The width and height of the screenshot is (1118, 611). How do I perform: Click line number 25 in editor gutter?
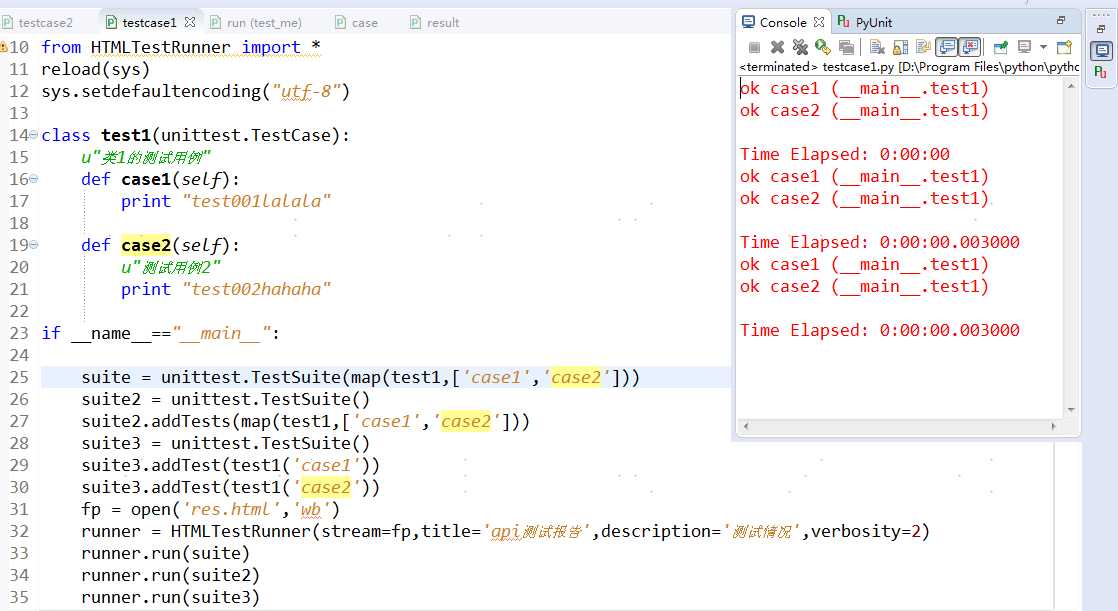point(19,377)
